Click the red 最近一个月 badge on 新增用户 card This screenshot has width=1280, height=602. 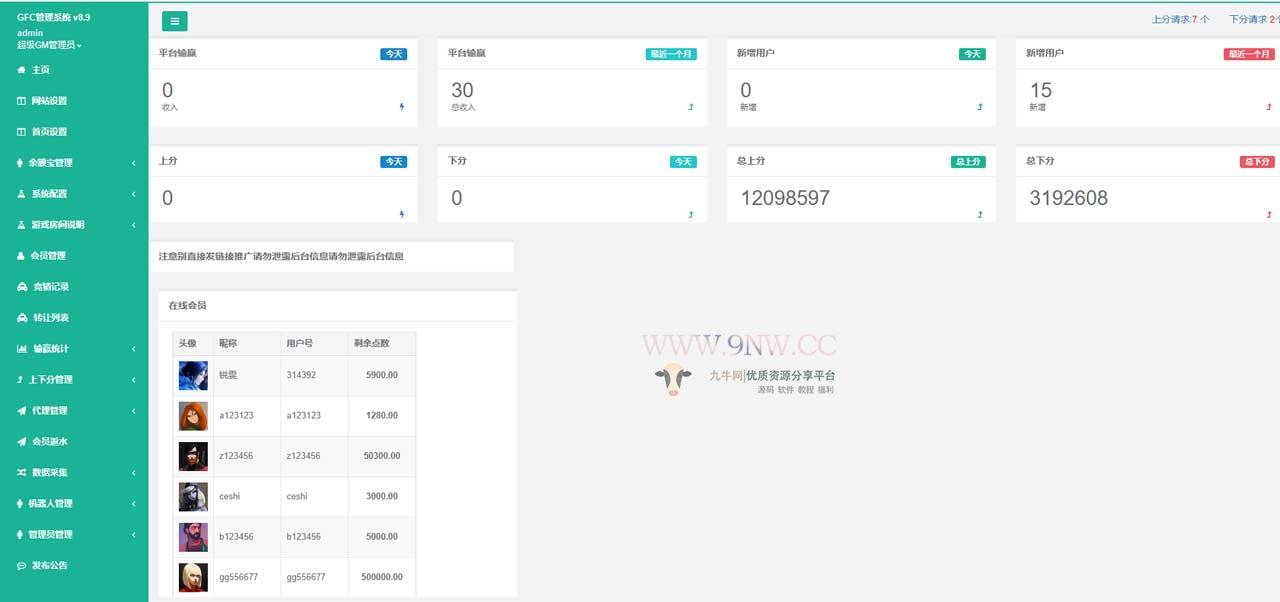coord(1249,54)
